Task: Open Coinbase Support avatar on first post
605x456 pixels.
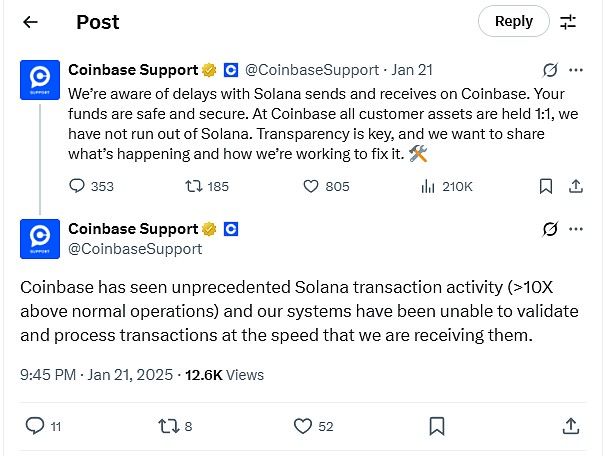Action: [40, 80]
